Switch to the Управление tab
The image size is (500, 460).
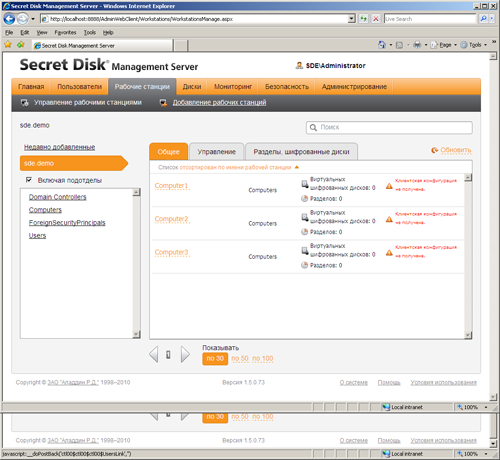click(x=217, y=152)
